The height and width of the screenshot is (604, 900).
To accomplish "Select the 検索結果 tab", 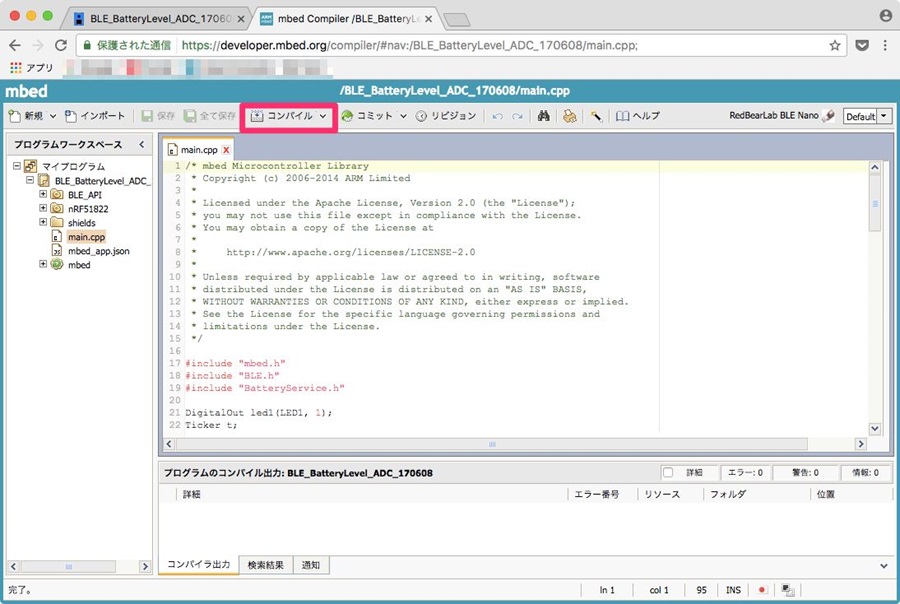I will coord(266,565).
